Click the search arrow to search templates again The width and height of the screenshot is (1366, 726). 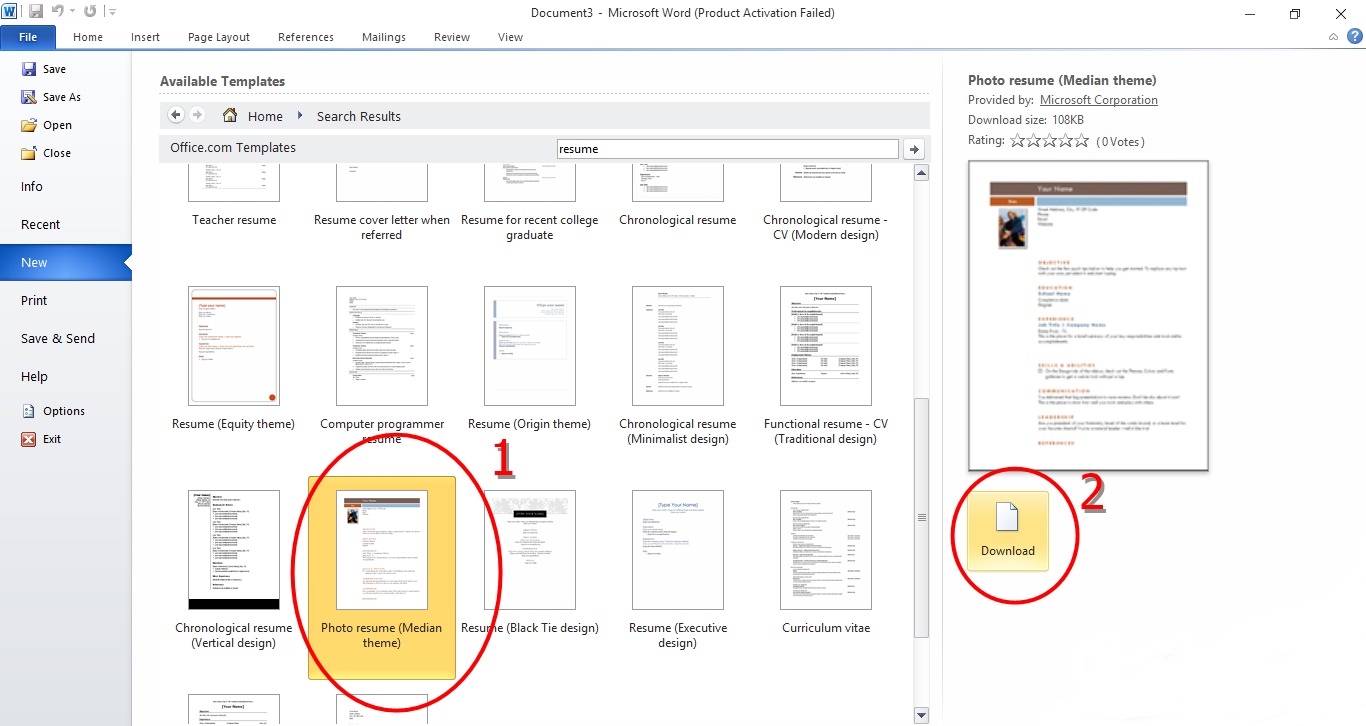[x=913, y=148]
